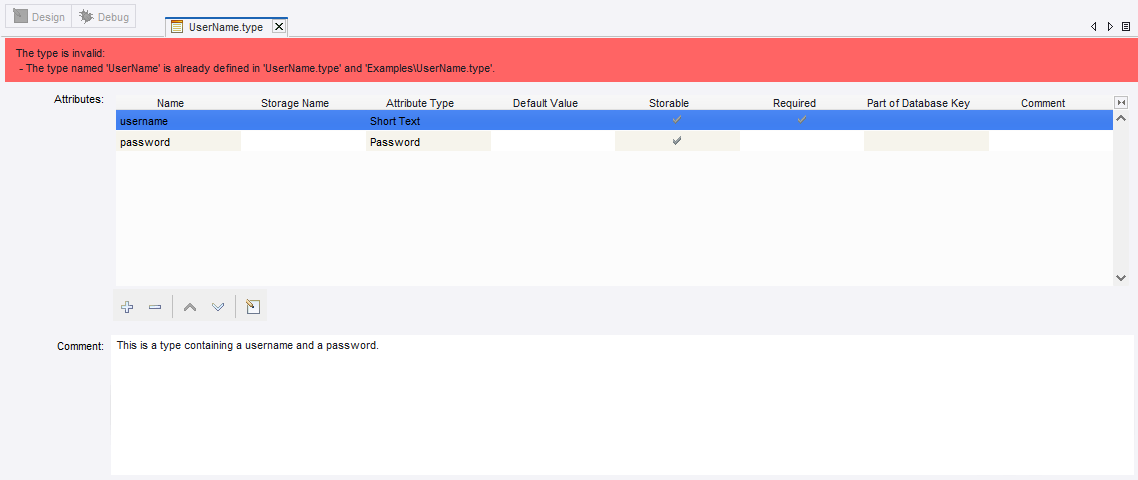Open the list of open tabs
Screen dimensions: 1138x480
coord(1126,27)
